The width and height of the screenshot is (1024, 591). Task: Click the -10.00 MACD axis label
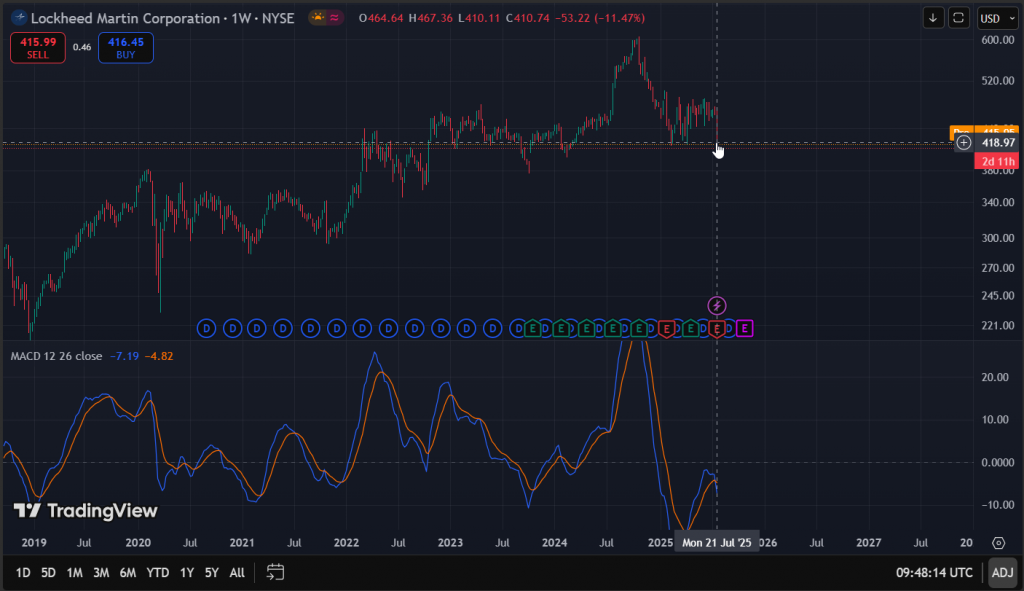click(x=998, y=505)
